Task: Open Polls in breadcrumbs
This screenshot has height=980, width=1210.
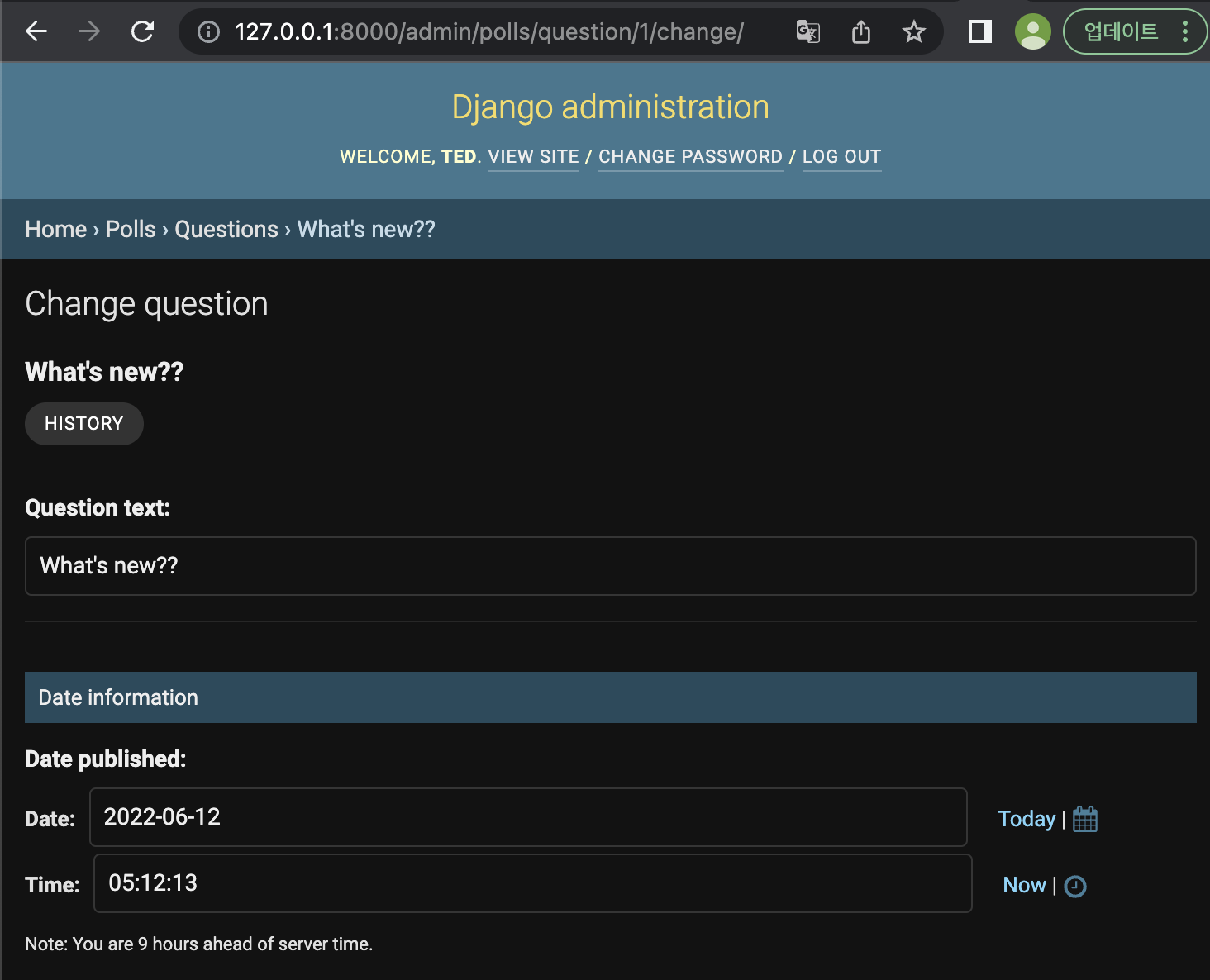Action: [131, 229]
